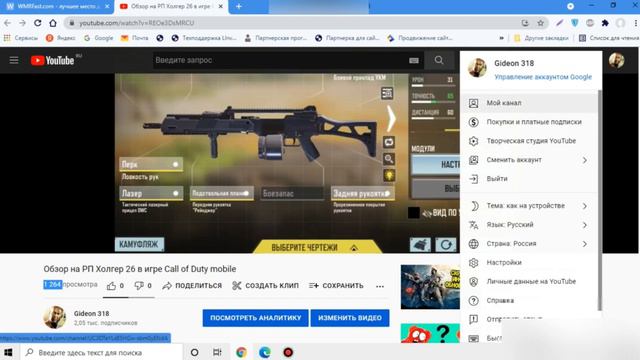This screenshot has width=640, height=360.
Task: Open Настройки menu entry
Action: (529, 262)
